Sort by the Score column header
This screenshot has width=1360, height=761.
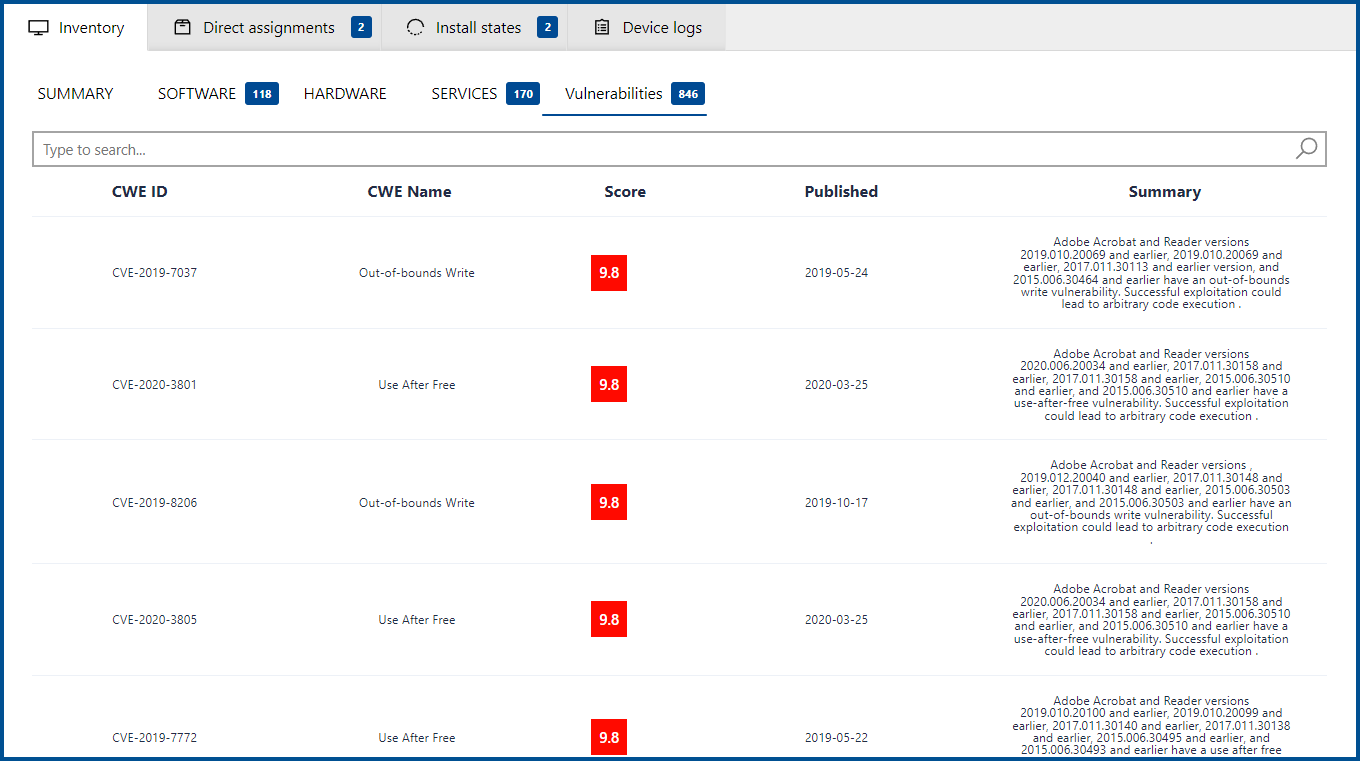(x=625, y=192)
